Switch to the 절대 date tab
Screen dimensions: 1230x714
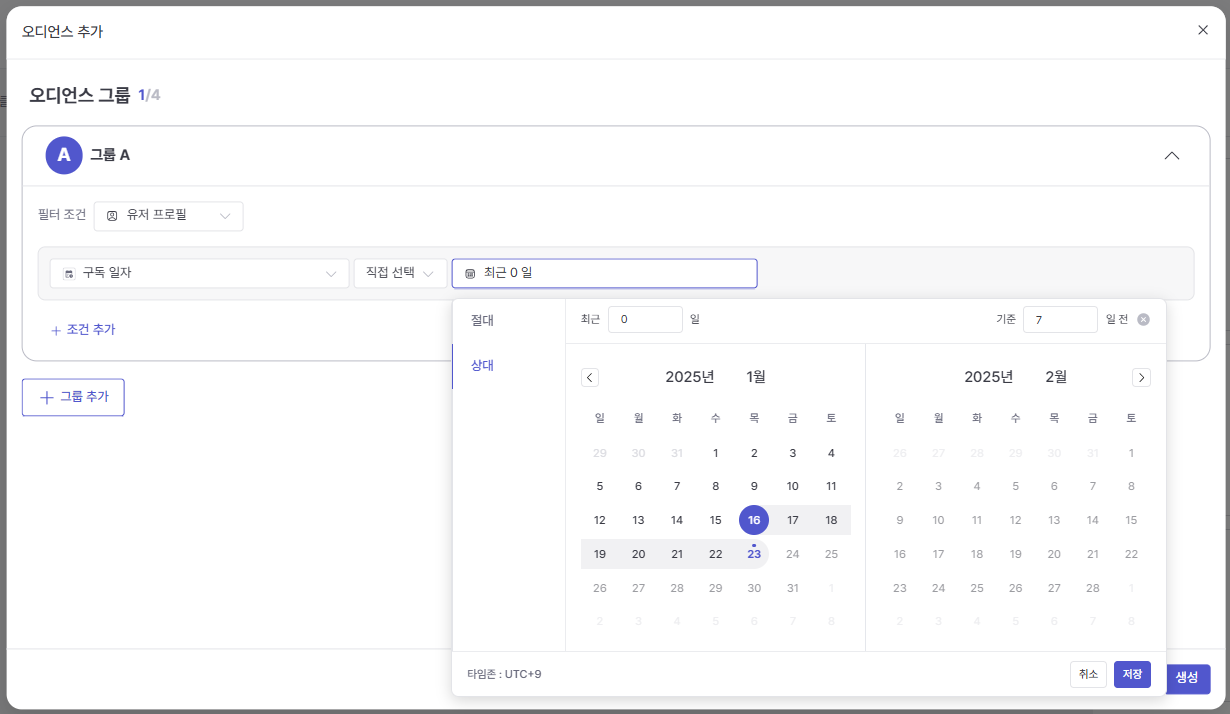point(483,320)
